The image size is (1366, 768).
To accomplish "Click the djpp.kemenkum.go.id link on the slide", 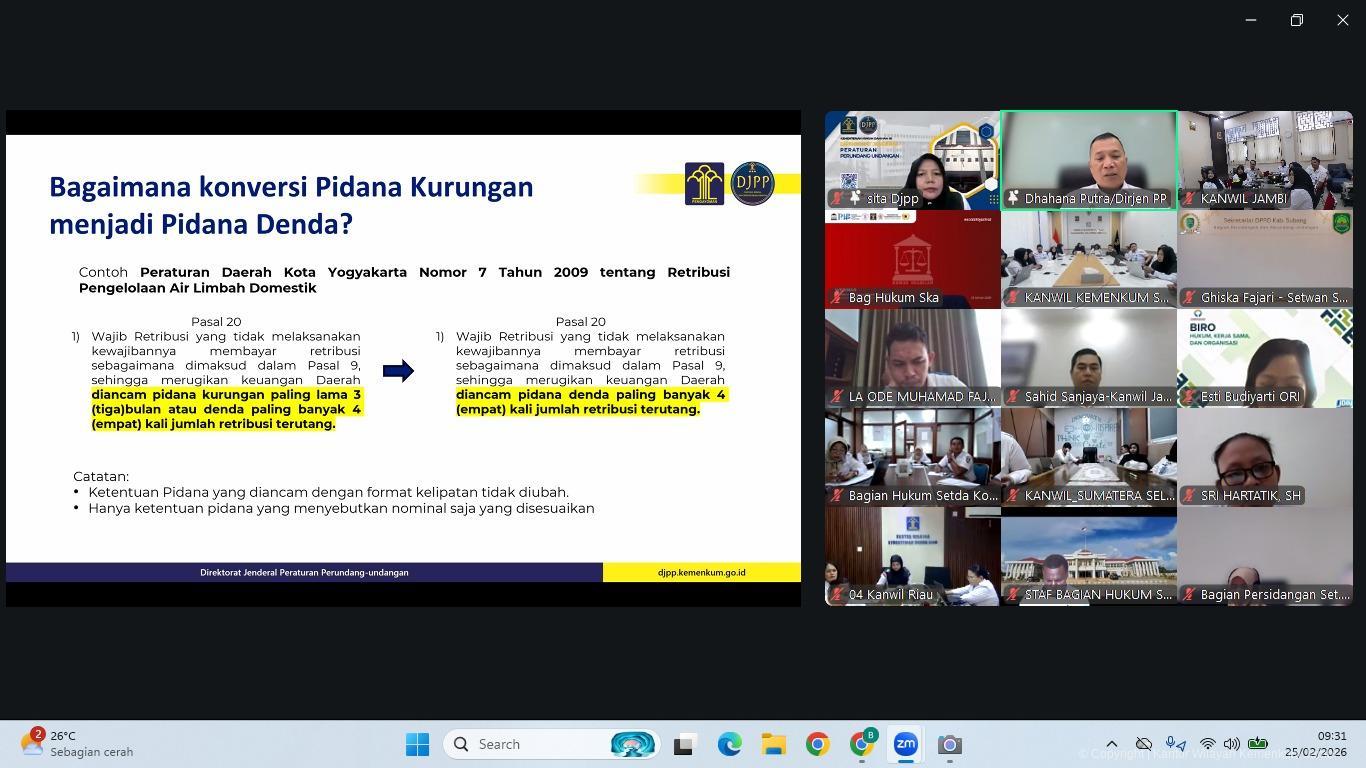I will pos(701,572).
